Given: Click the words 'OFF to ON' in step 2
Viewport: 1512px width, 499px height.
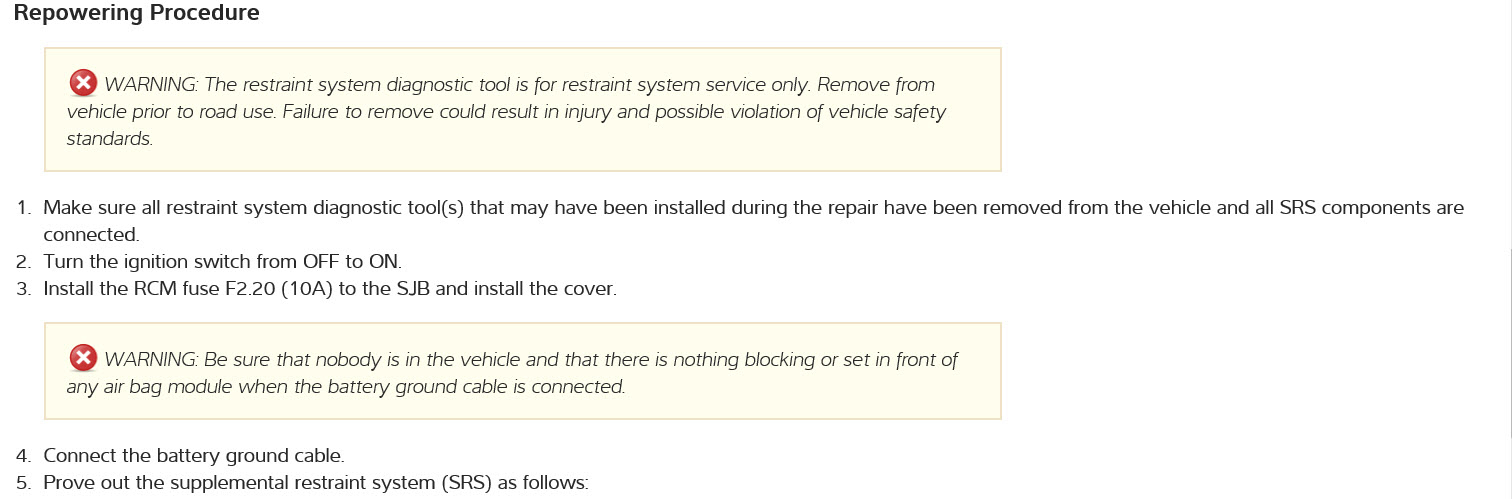Looking at the screenshot, I should point(350,262).
